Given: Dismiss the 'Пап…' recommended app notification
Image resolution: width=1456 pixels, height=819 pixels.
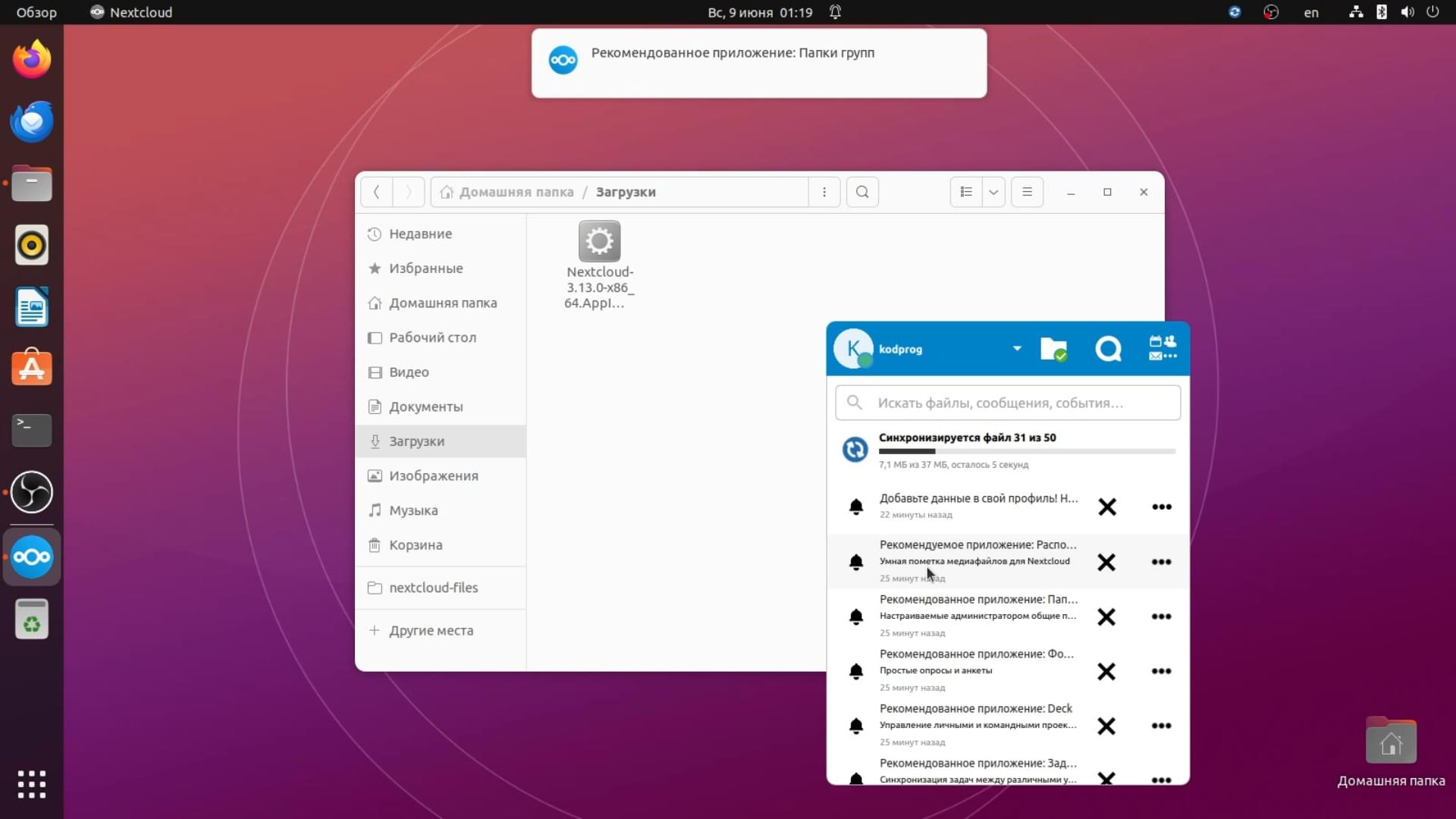Looking at the screenshot, I should tap(1107, 617).
